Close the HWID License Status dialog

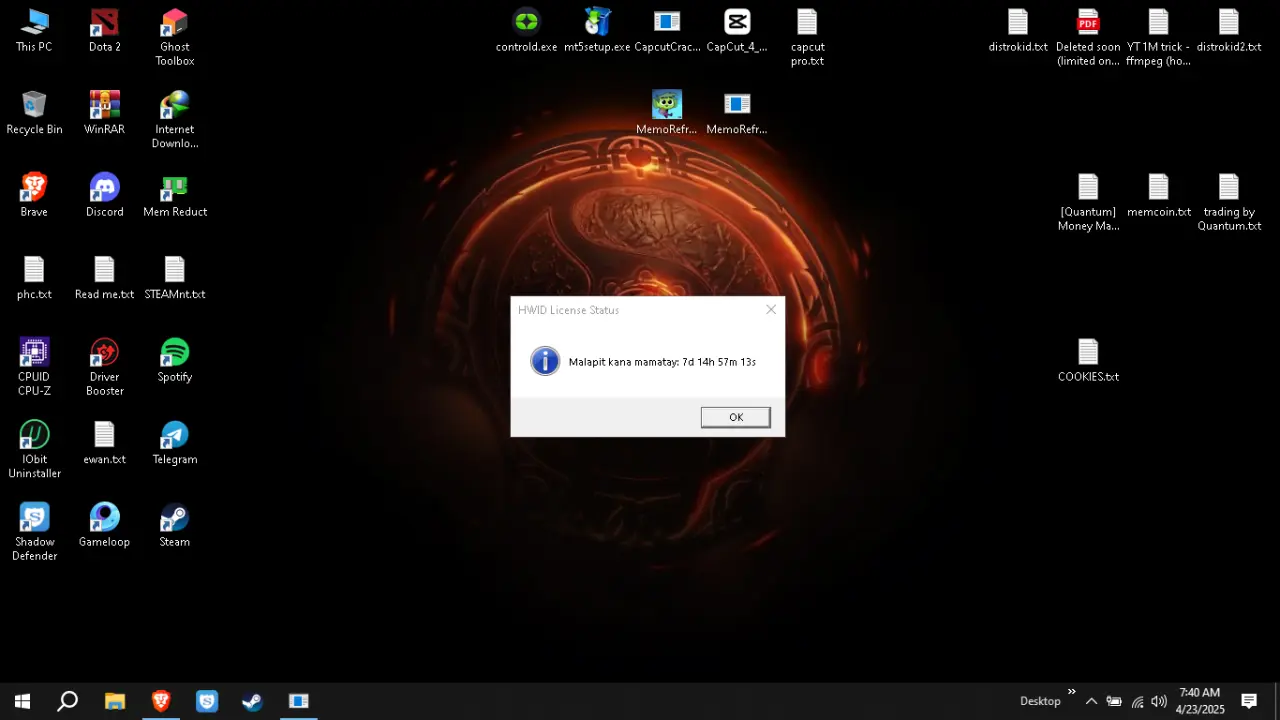(x=770, y=310)
